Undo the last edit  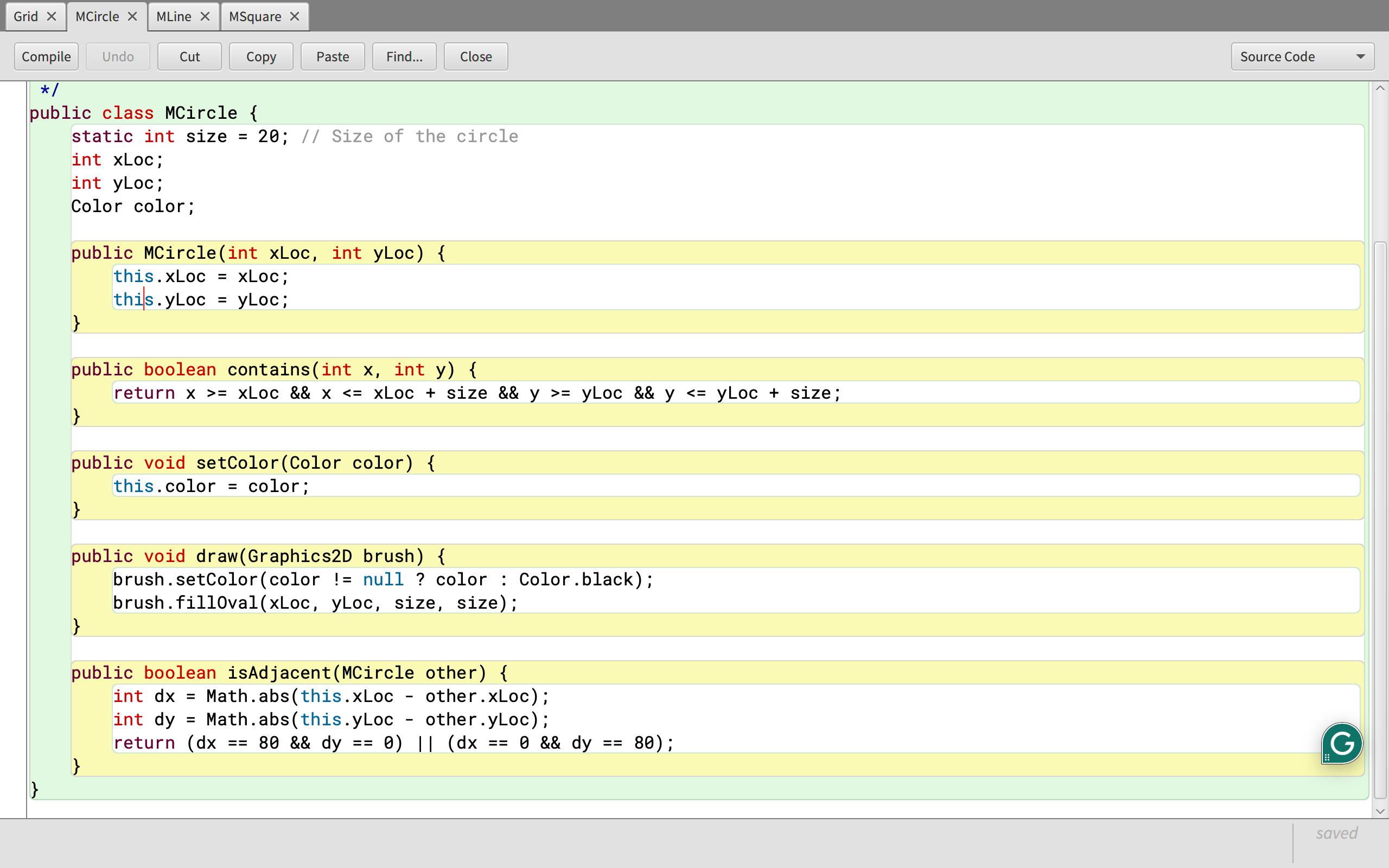coord(118,56)
